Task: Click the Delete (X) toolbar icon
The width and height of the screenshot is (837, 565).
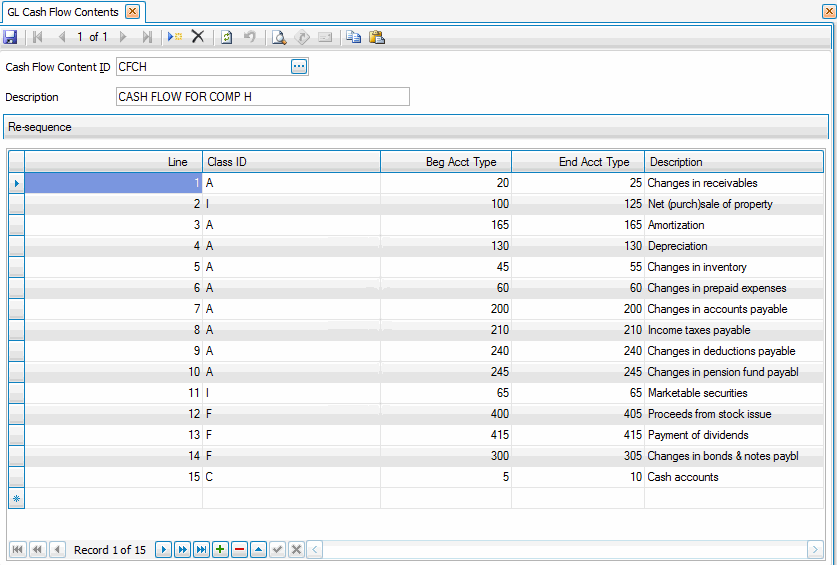Action: pos(197,37)
